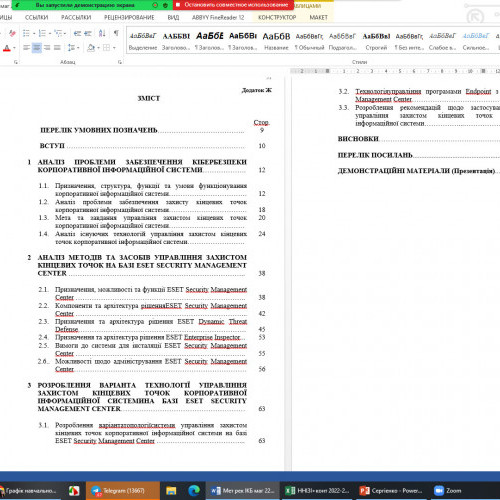This screenshot has height=500, width=500.
Task: Switch to the Zoom app in the taskbar
Action: point(447,491)
